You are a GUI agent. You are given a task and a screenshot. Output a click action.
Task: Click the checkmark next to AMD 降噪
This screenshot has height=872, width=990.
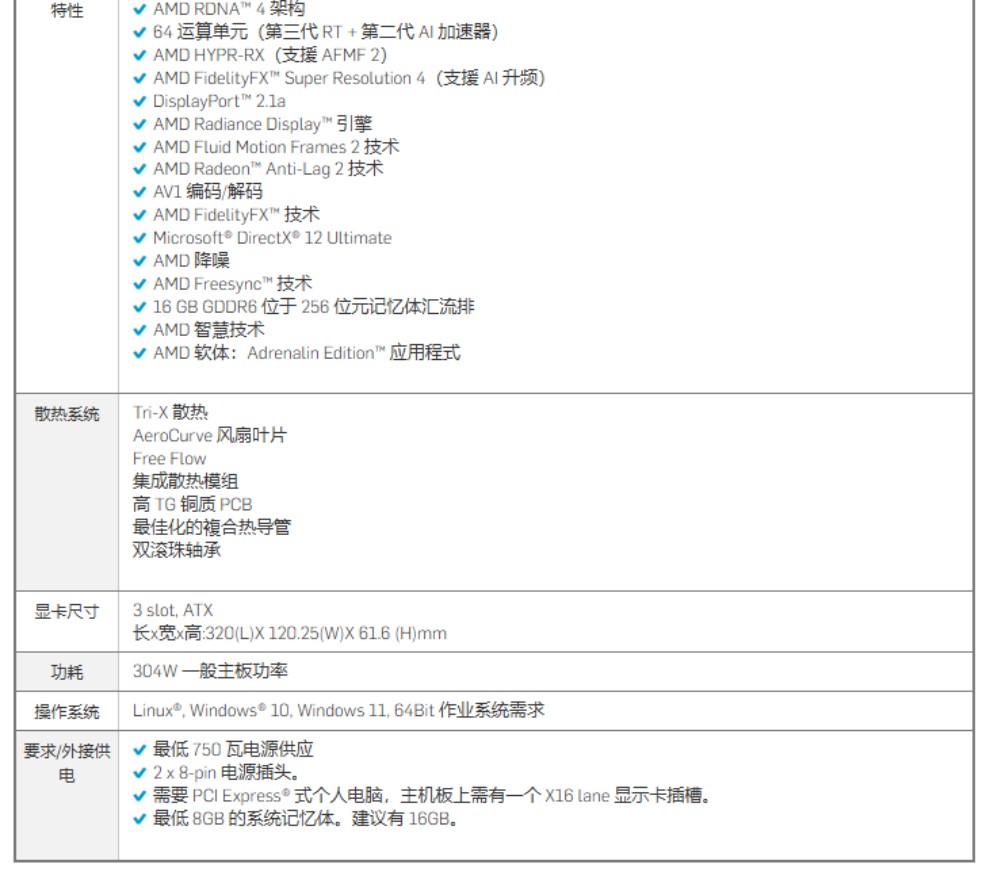(x=140, y=261)
